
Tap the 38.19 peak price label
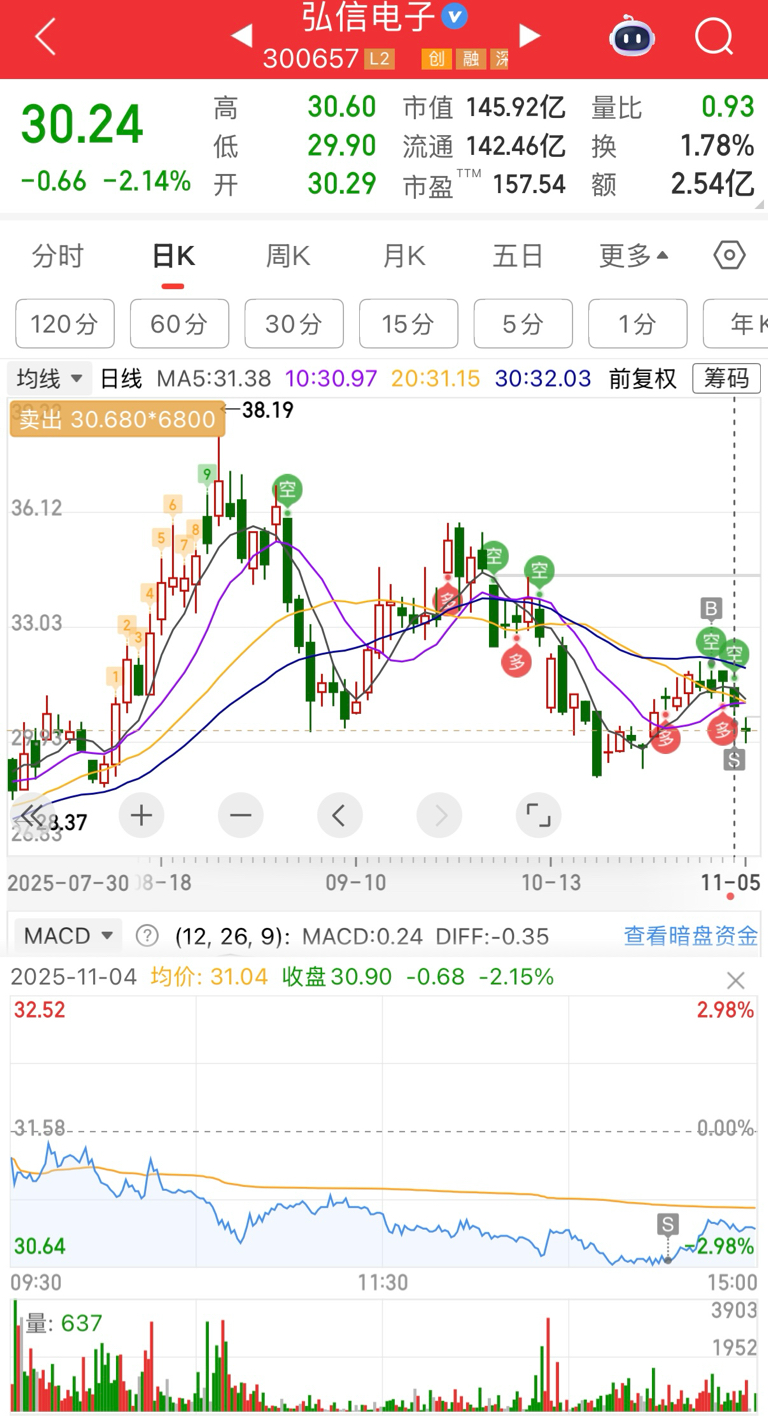click(x=266, y=409)
